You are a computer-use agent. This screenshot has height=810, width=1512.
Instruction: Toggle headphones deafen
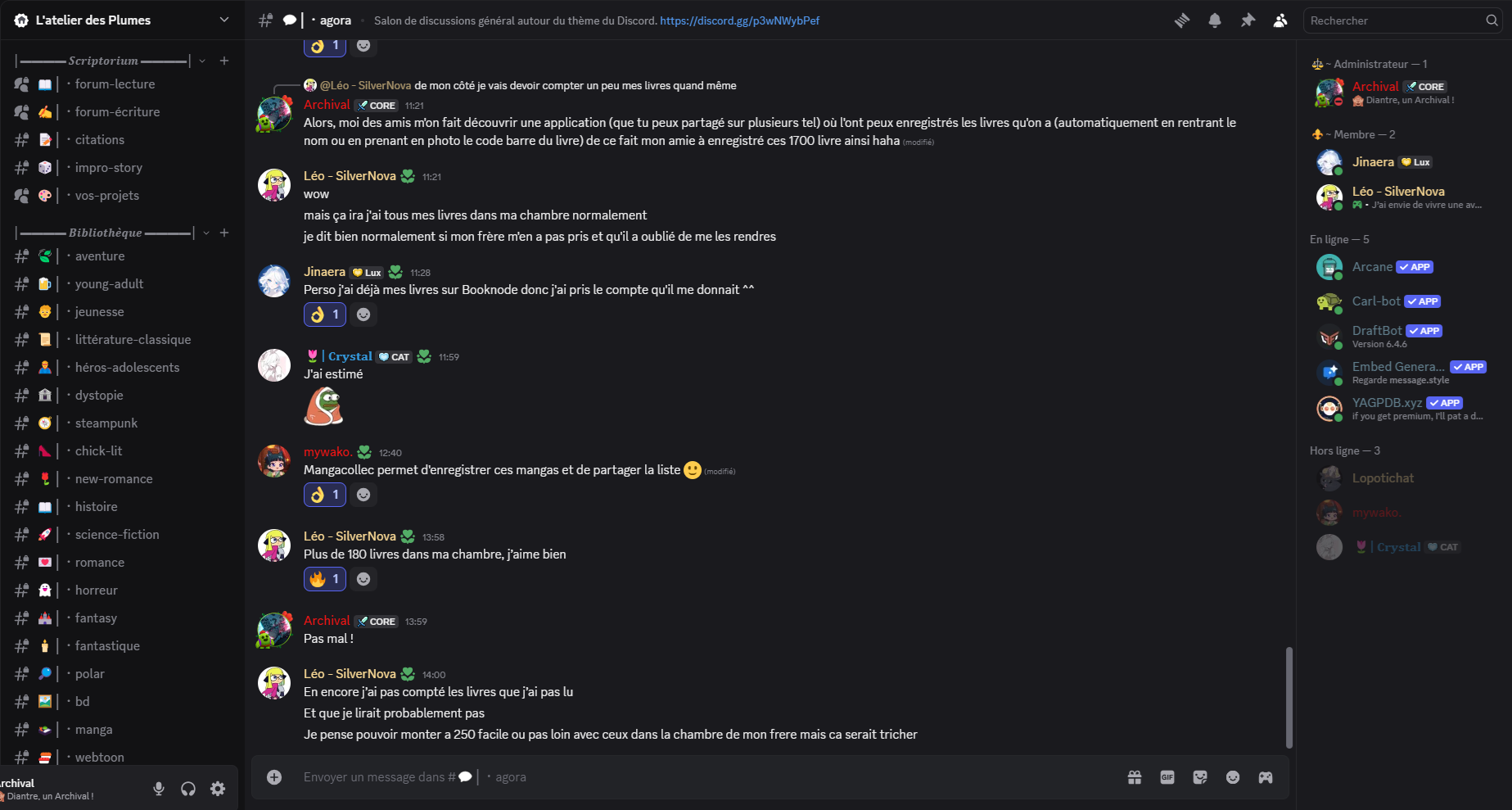(188, 789)
